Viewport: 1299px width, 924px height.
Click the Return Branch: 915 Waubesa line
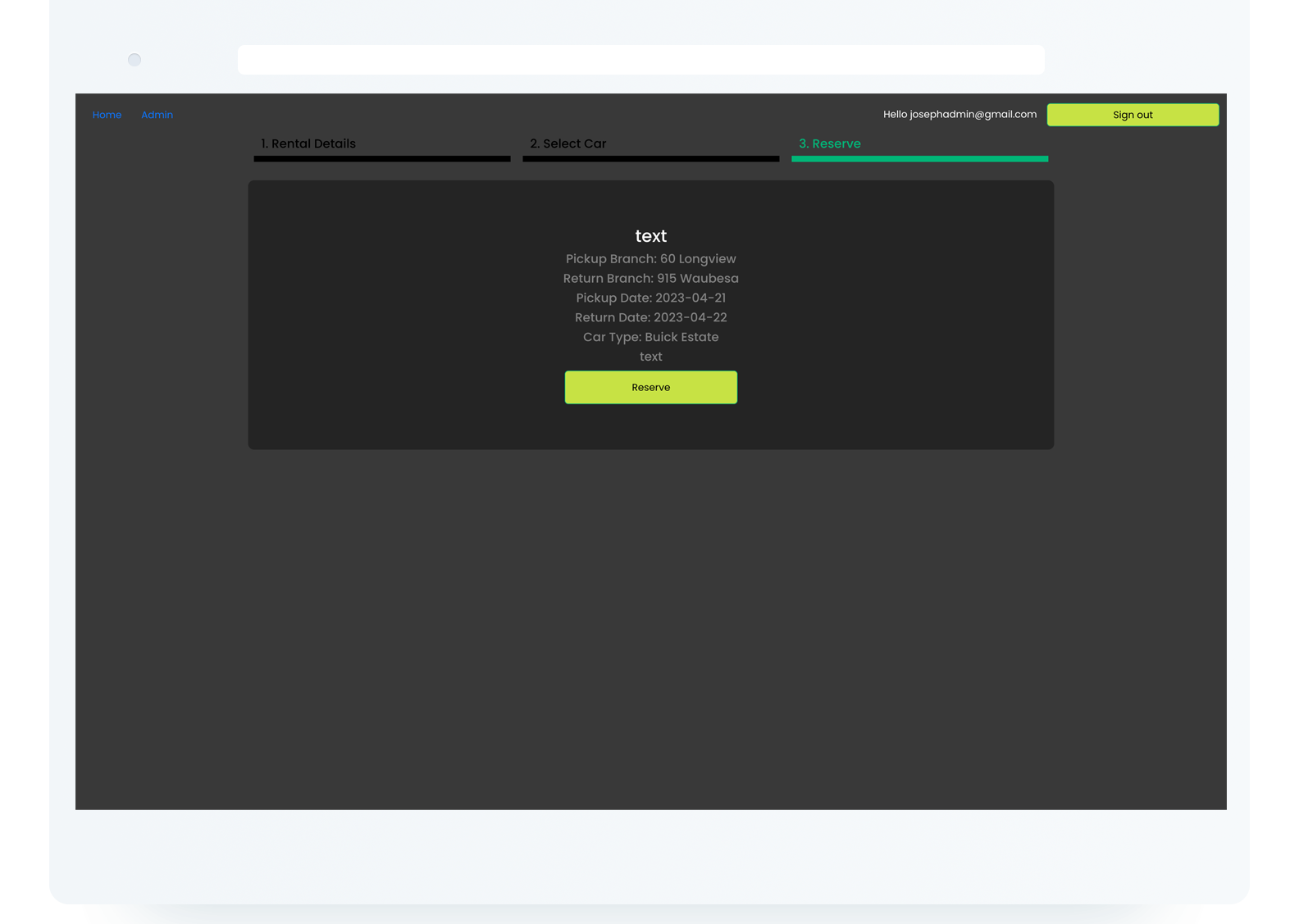(x=650, y=279)
